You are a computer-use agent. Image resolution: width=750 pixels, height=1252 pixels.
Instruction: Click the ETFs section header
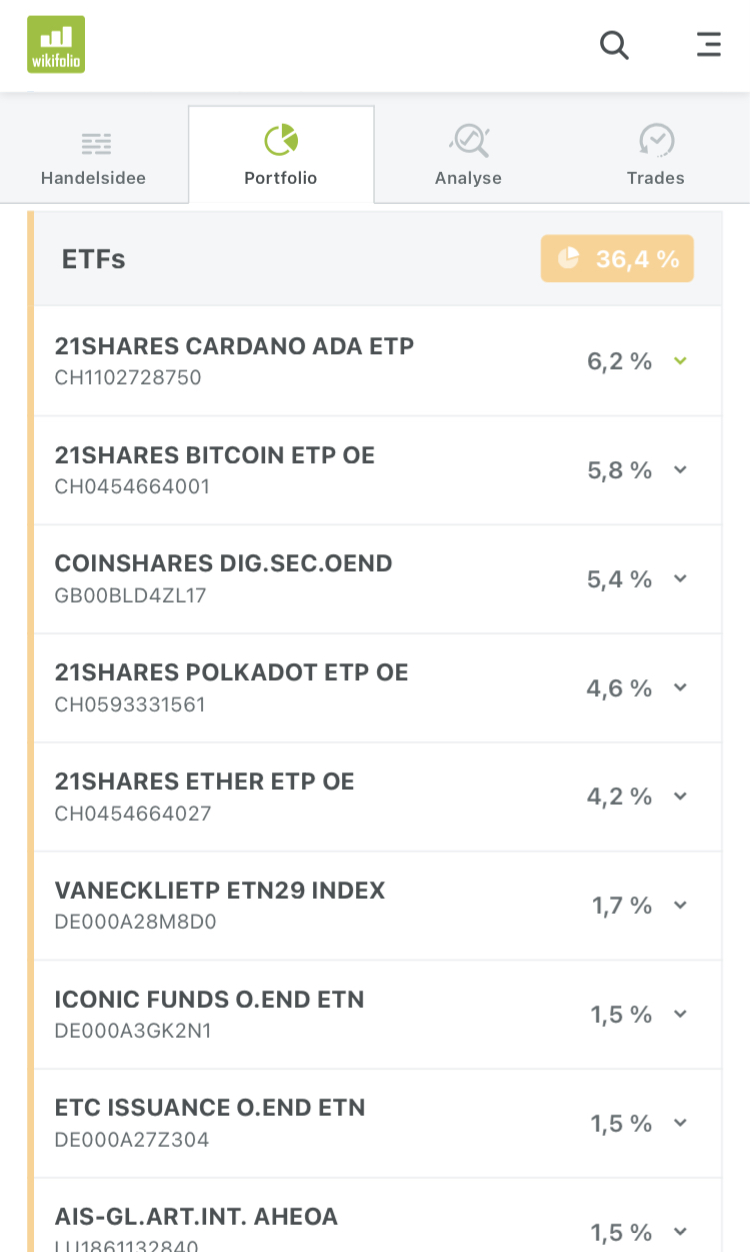(x=94, y=259)
